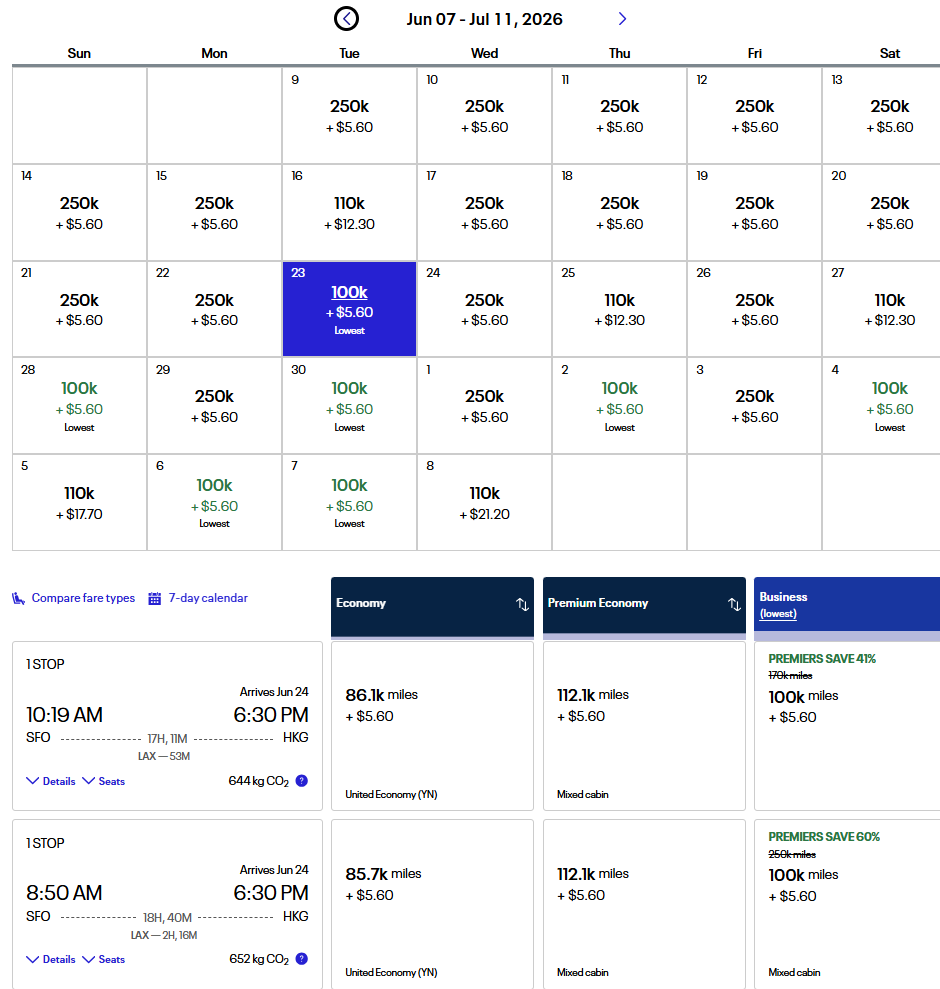Open CO2 info for 644 kg flight
Image resolution: width=940 pixels, height=989 pixels.
pyautogui.click(x=301, y=781)
